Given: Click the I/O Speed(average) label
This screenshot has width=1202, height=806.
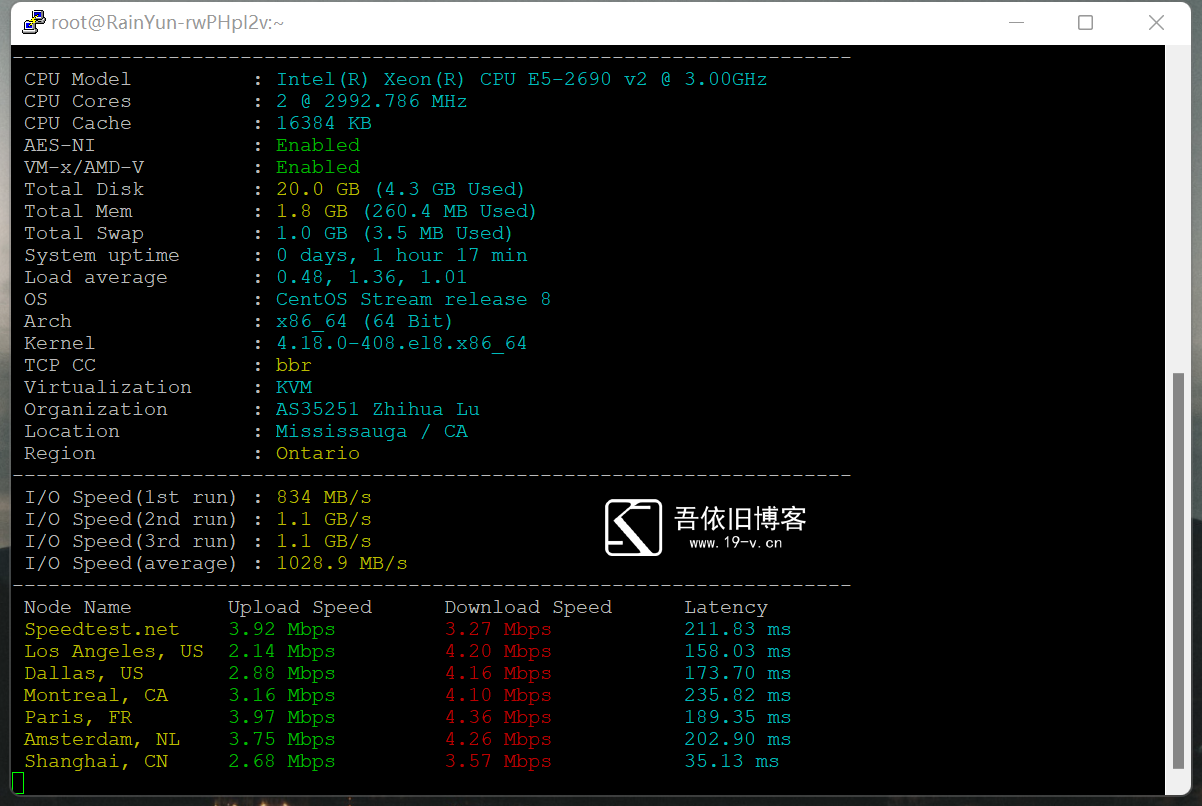Looking at the screenshot, I should pos(131,563).
